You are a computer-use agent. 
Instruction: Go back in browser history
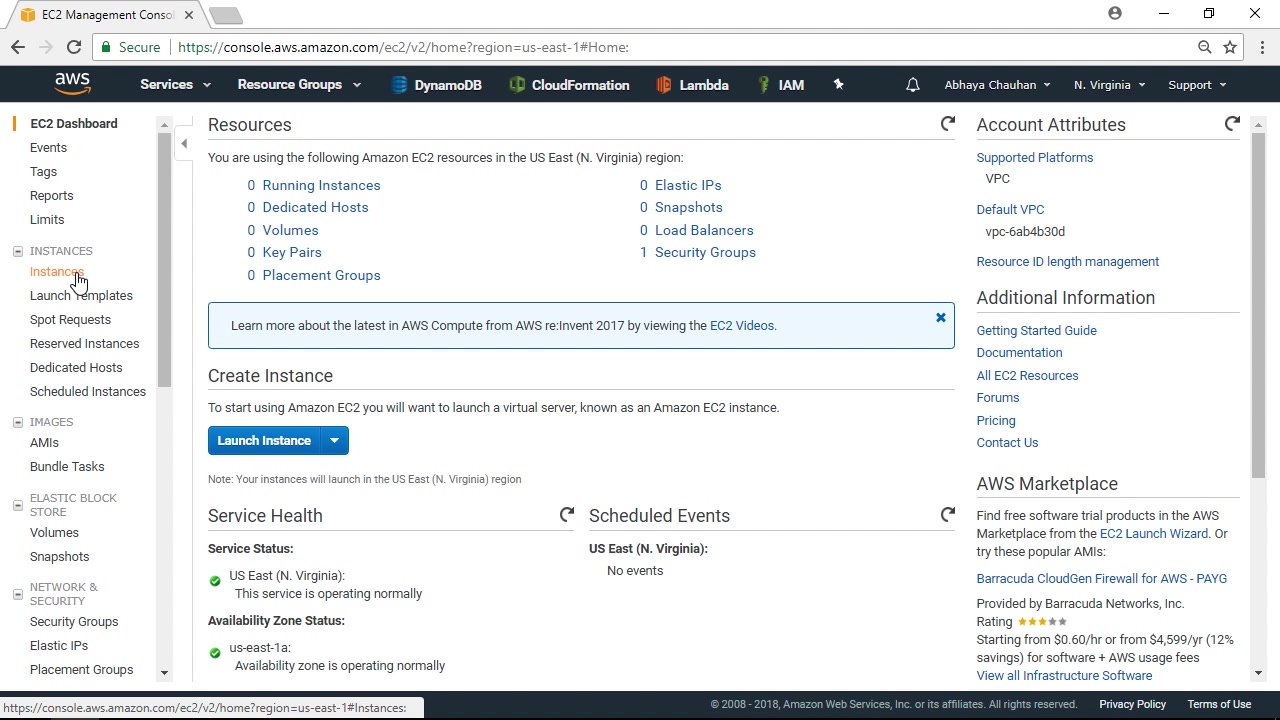(18, 47)
